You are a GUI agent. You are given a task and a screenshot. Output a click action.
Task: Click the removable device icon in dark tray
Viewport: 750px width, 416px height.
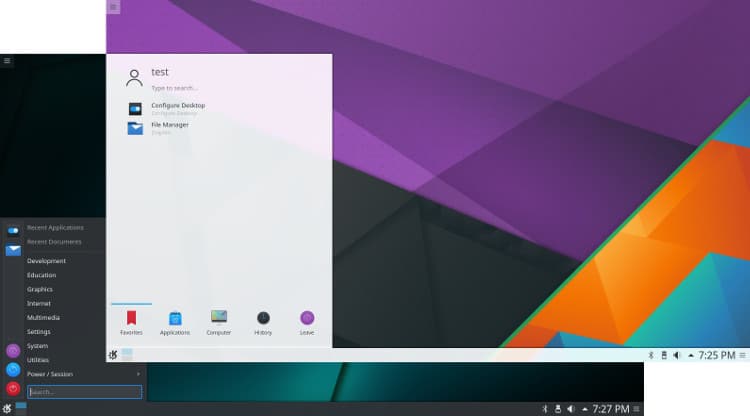pyautogui.click(x=557, y=409)
